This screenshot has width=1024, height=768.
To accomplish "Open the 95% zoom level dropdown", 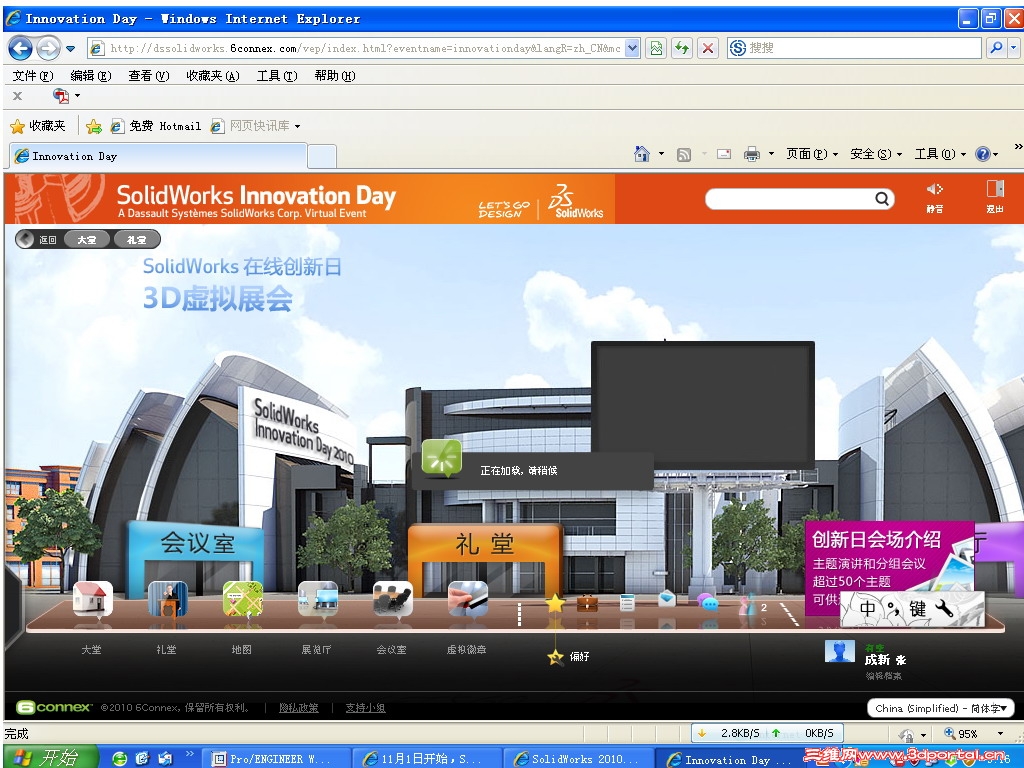I will tap(1000, 733).
